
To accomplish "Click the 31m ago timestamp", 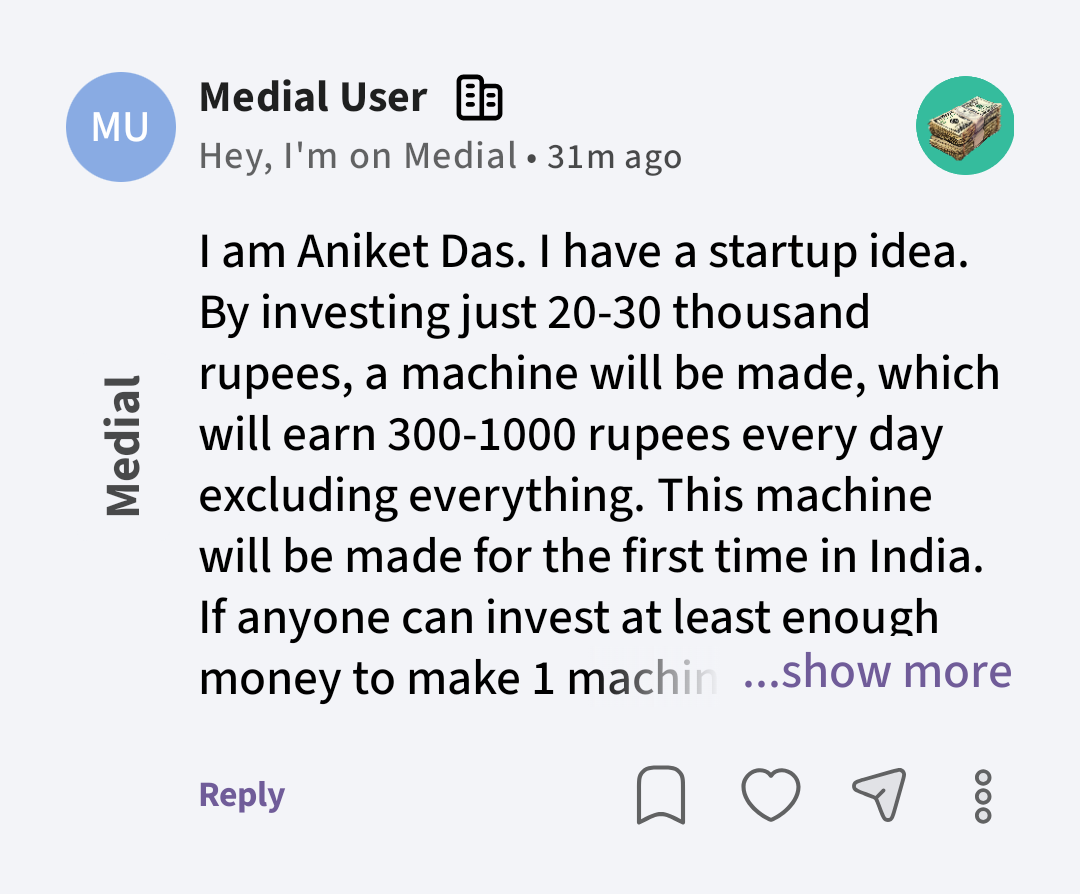I will 614,158.
